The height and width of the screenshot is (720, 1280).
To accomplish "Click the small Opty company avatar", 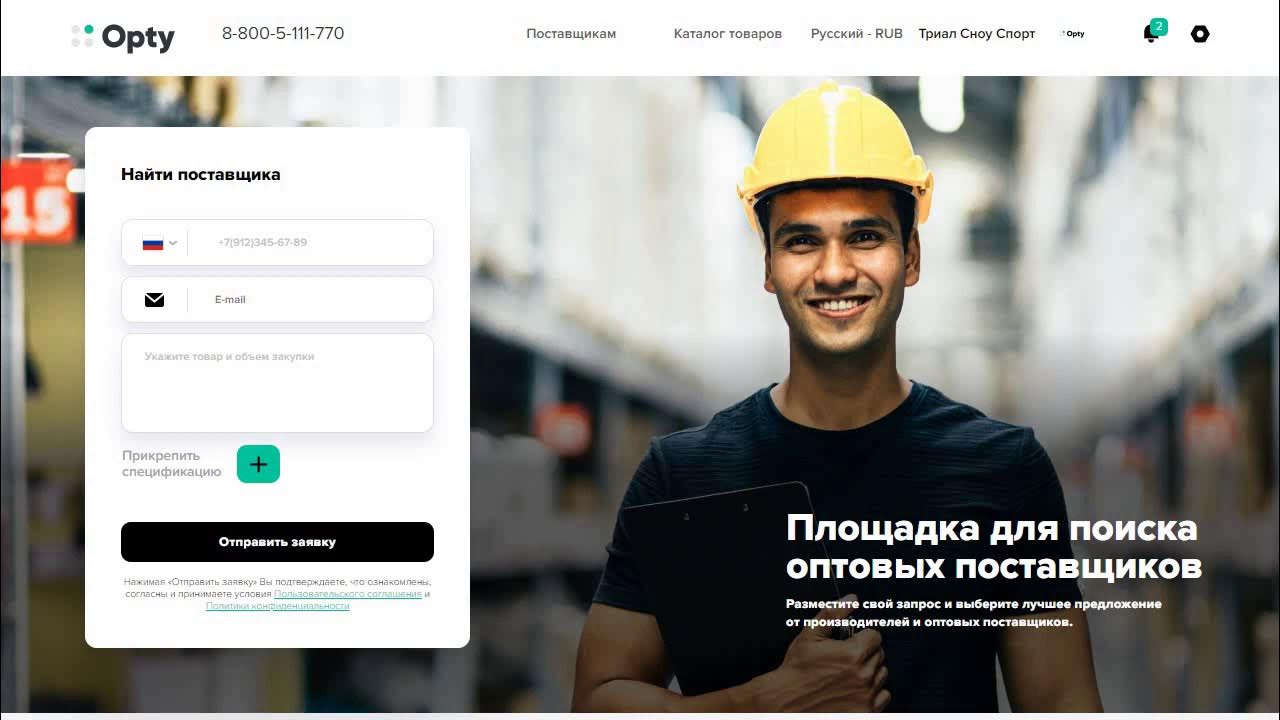I will point(1072,34).
